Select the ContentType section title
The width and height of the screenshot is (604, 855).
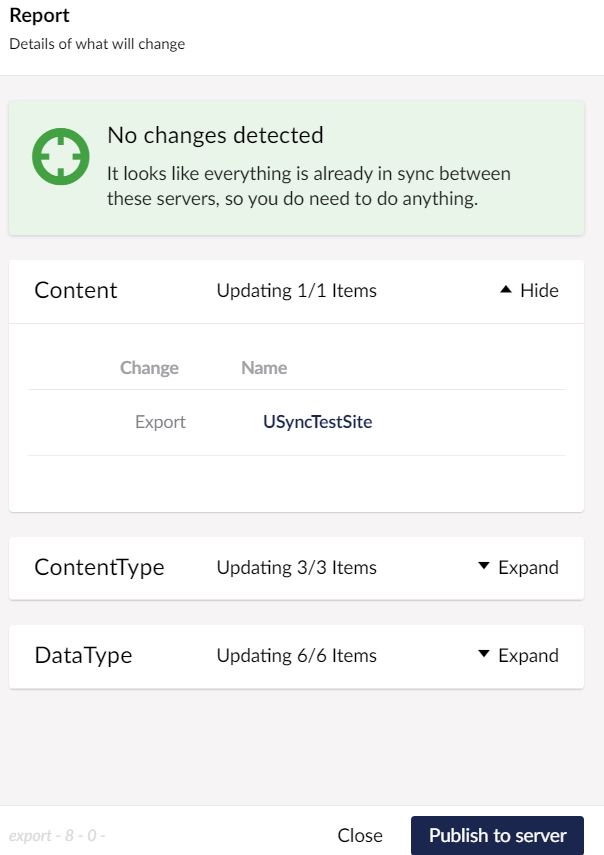point(99,568)
